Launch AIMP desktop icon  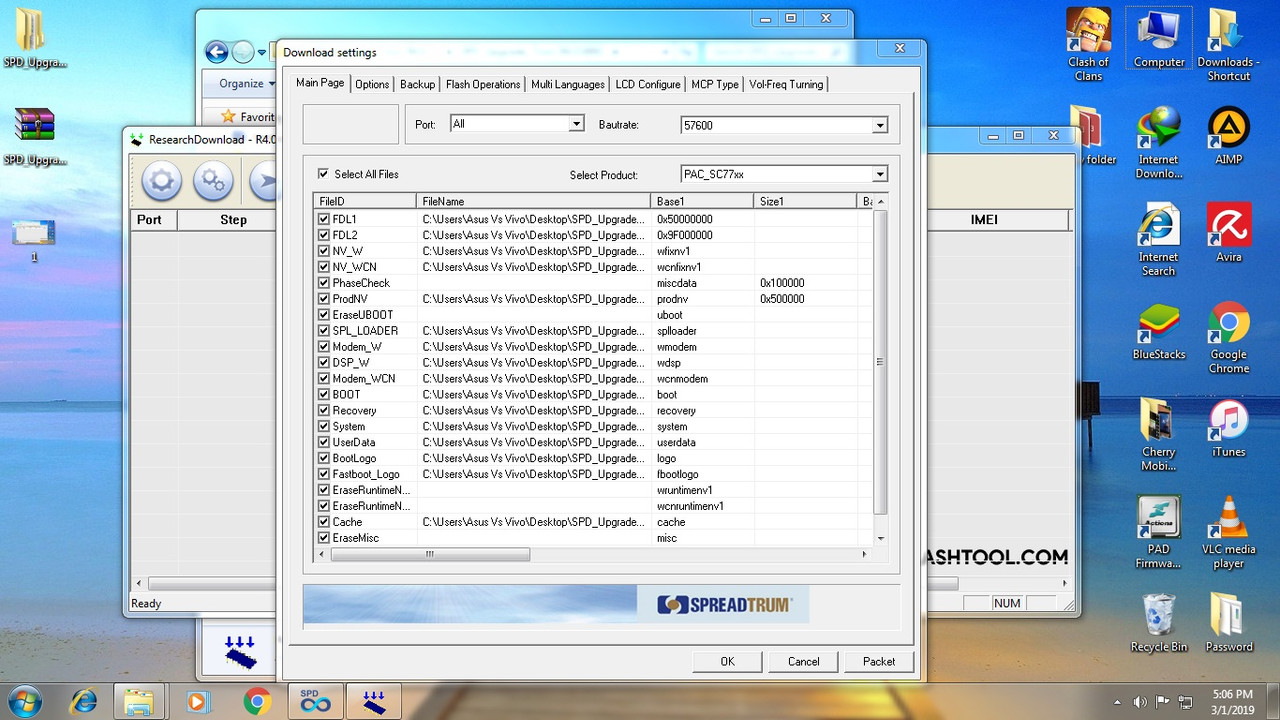1228,135
